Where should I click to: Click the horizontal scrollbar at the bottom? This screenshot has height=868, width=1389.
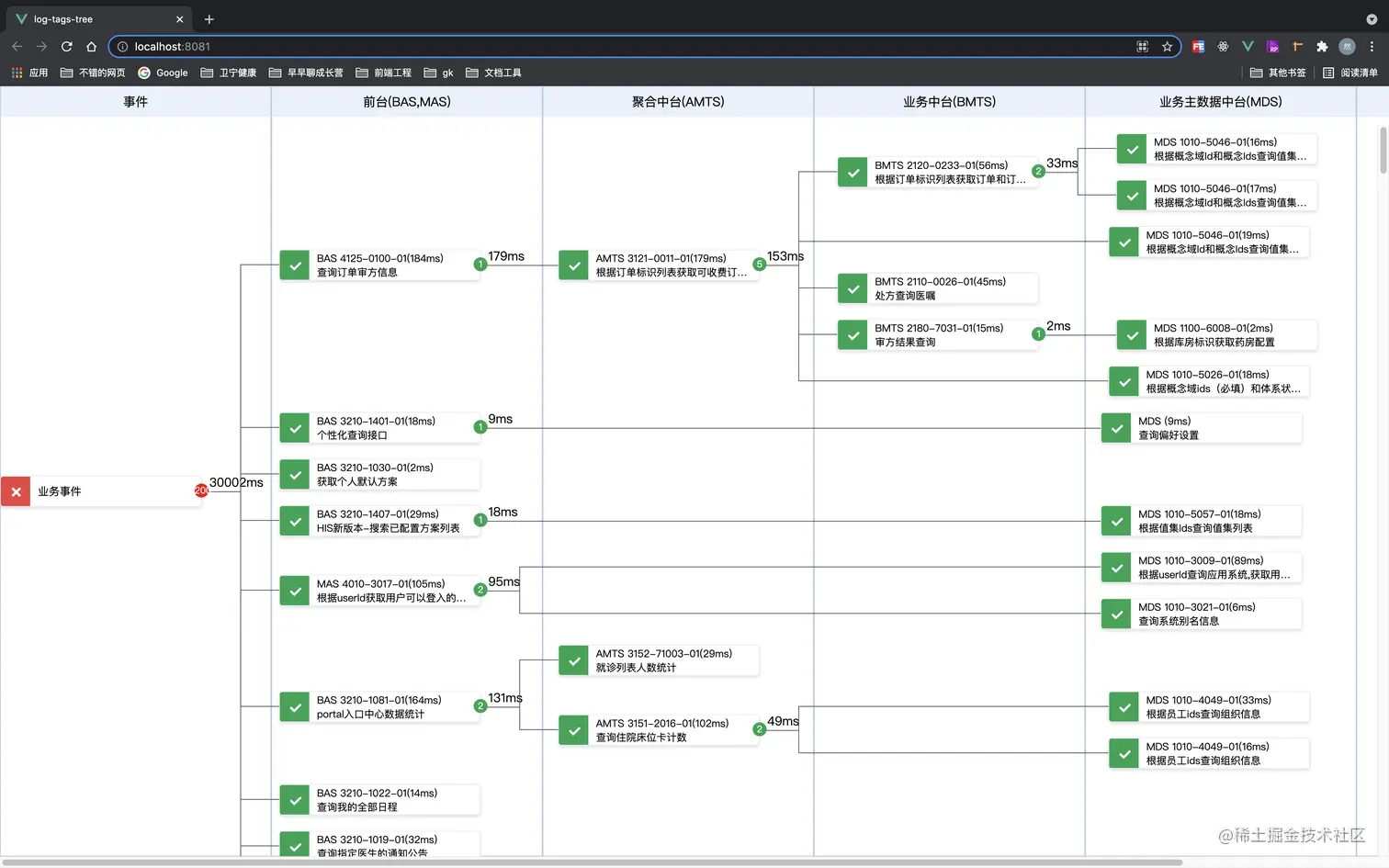[x=592, y=862]
